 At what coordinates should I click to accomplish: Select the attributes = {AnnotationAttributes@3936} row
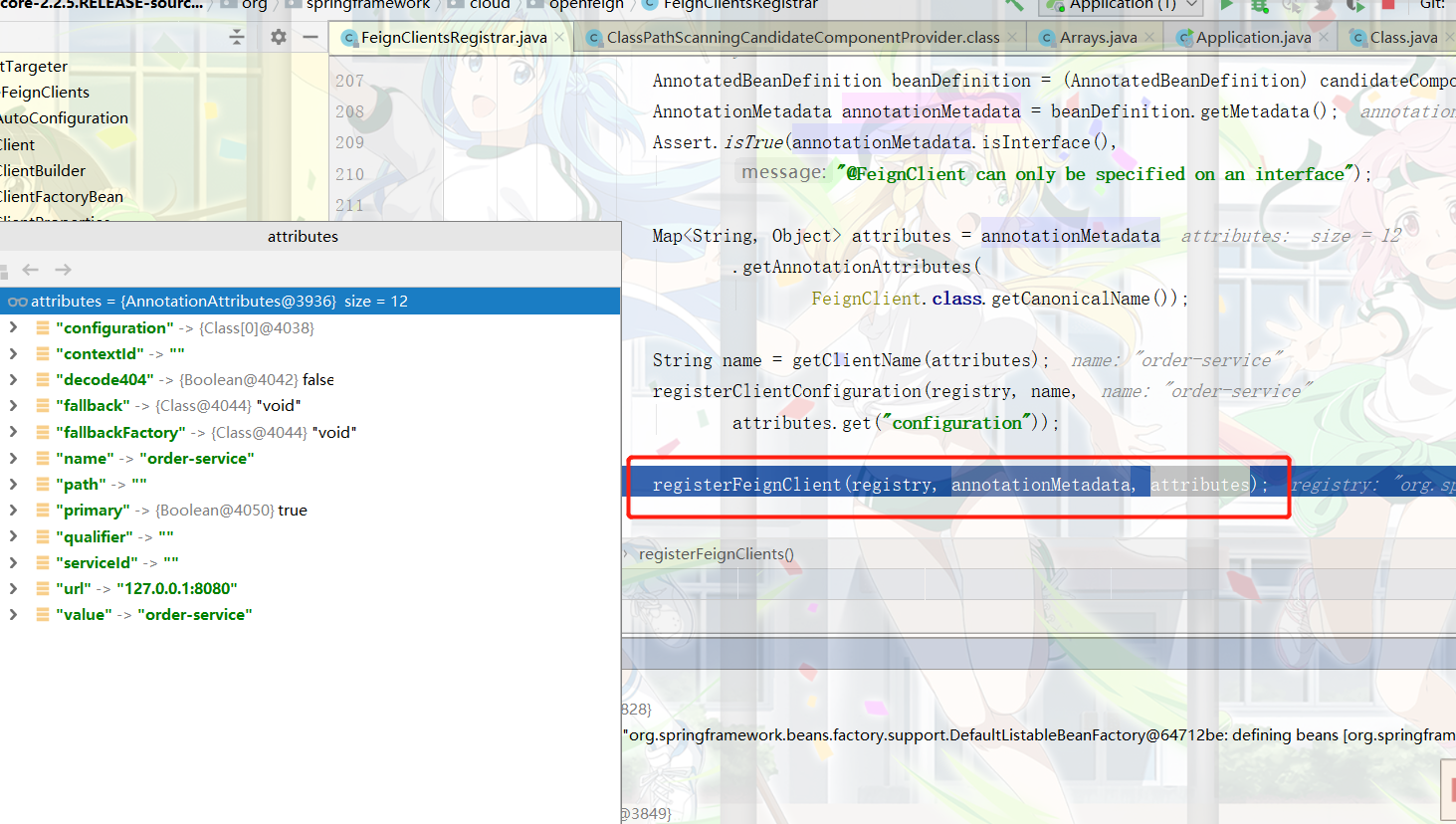tap(310, 302)
